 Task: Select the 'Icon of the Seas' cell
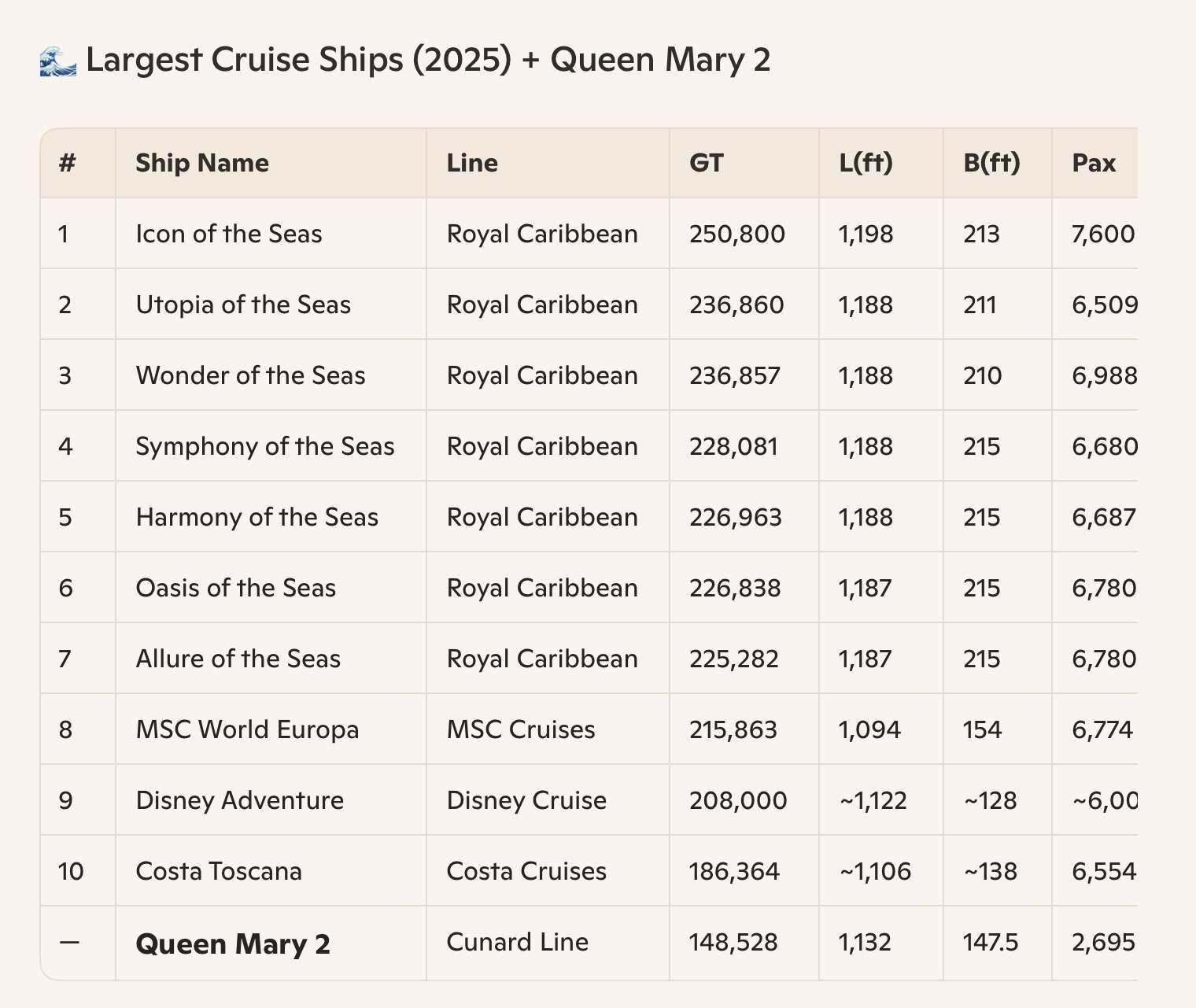[x=229, y=234]
